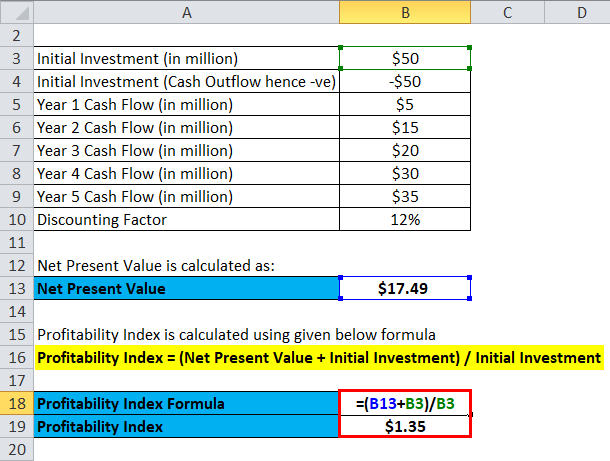Select the 'Profitability Index' label in row 19
This screenshot has height=461, width=610.
(x=186, y=426)
